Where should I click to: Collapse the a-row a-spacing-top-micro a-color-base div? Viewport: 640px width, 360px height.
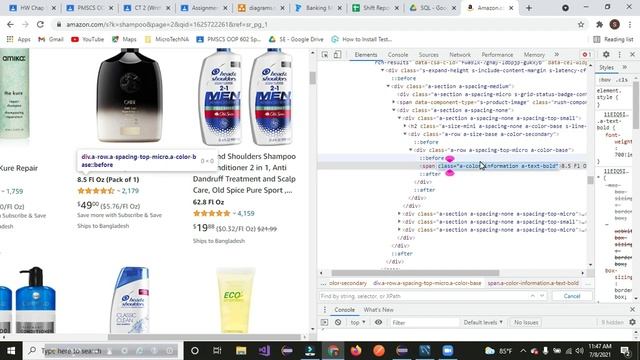point(411,150)
